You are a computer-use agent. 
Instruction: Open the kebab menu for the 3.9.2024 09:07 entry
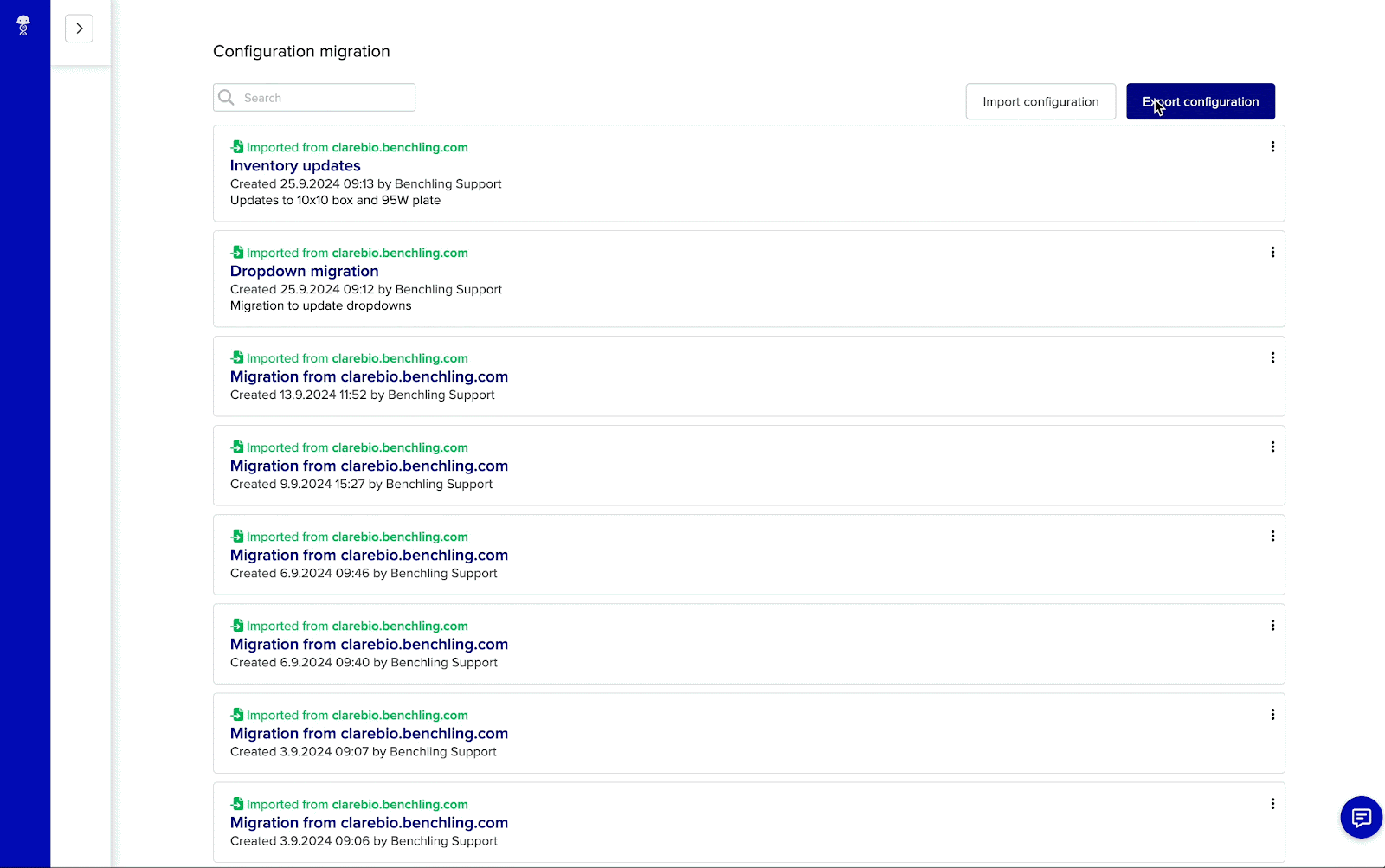[x=1272, y=714]
